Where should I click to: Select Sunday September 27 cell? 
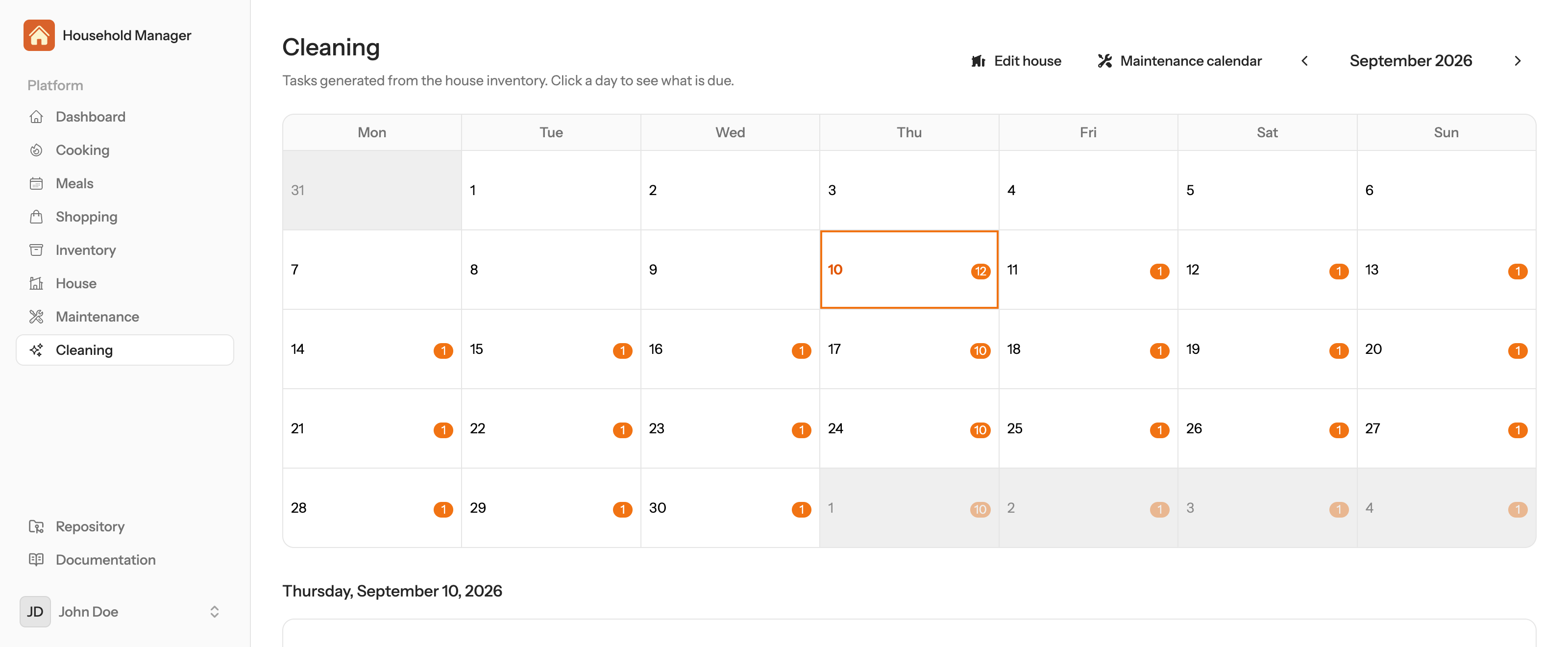pyautogui.click(x=1446, y=428)
